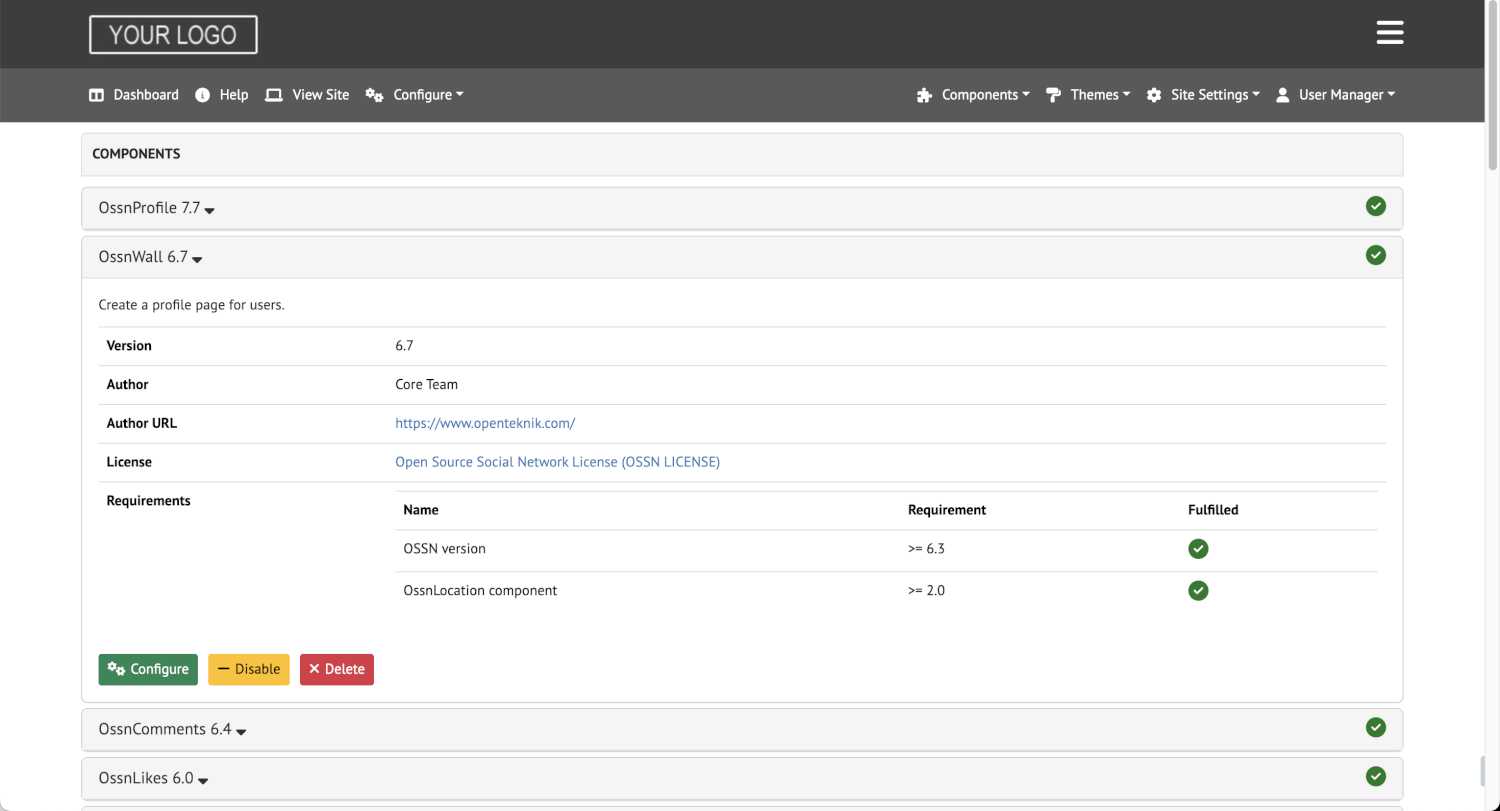
Task: Go to the Dashboard page
Action: coord(134,95)
